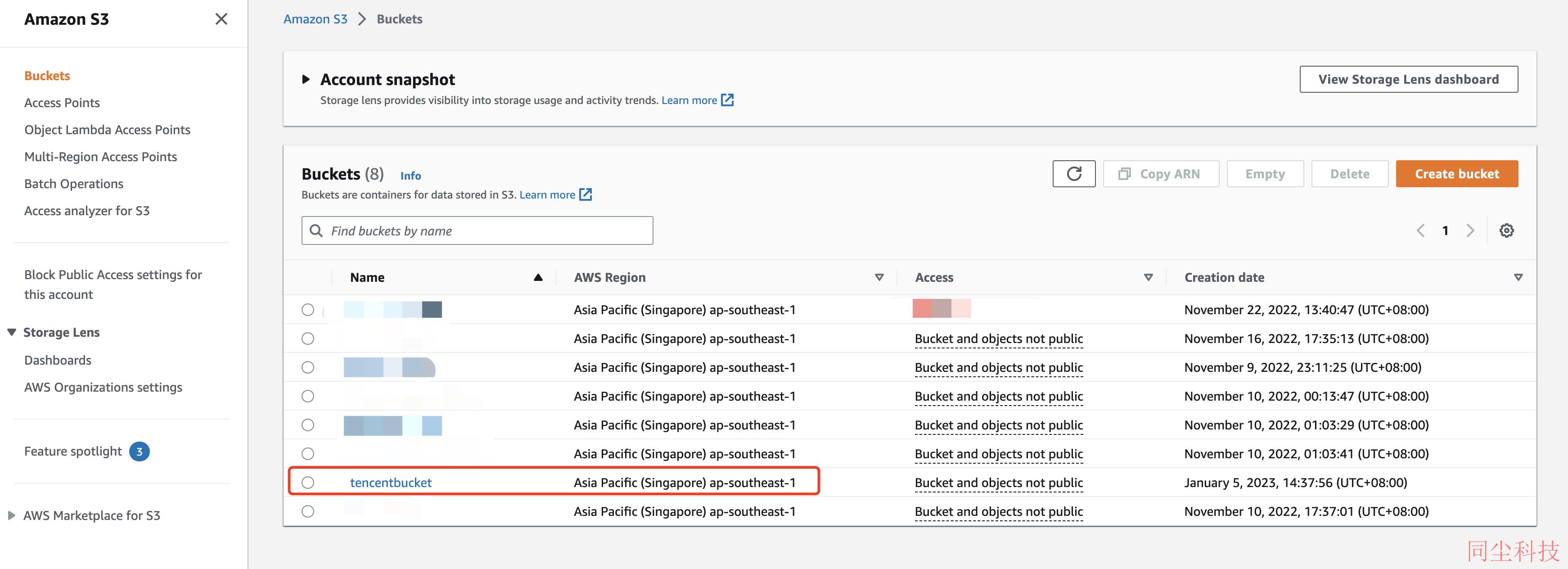Go to next page arrow
The image size is (1568, 569).
click(x=1471, y=230)
